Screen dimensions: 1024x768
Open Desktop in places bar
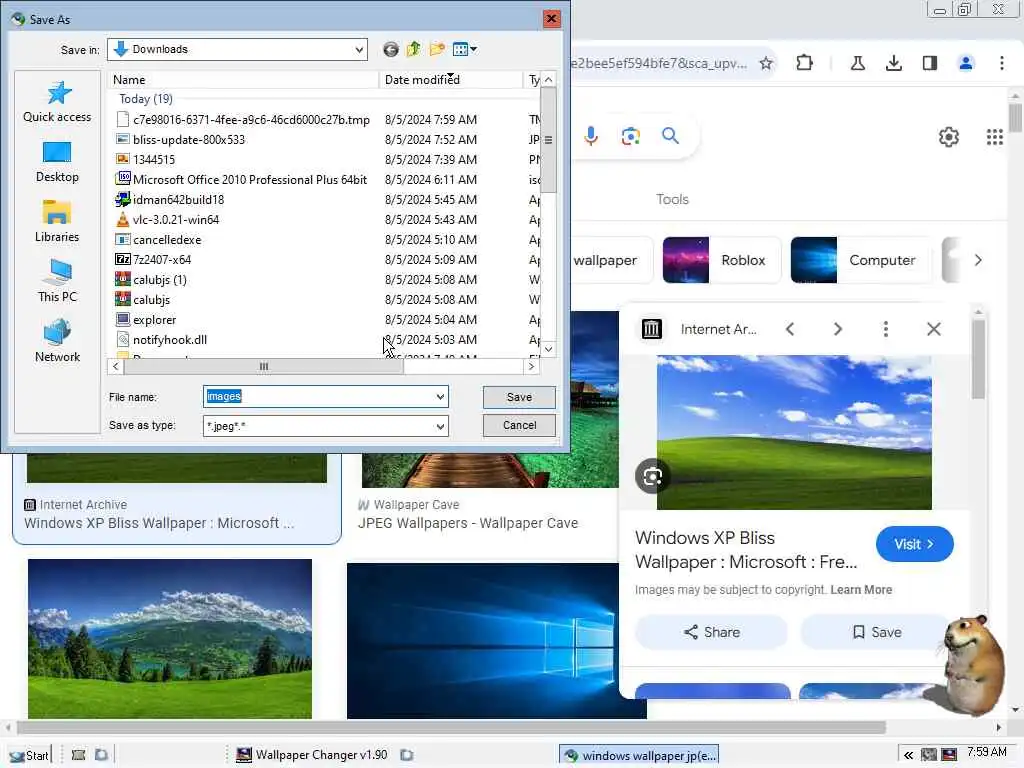pos(57,163)
